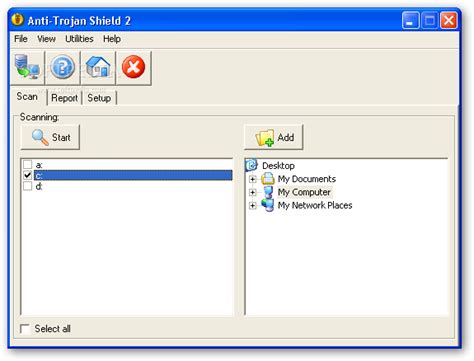Image resolution: width=474 pixels, height=361 pixels.
Task: Switch to the Setup tab
Action: [99, 98]
